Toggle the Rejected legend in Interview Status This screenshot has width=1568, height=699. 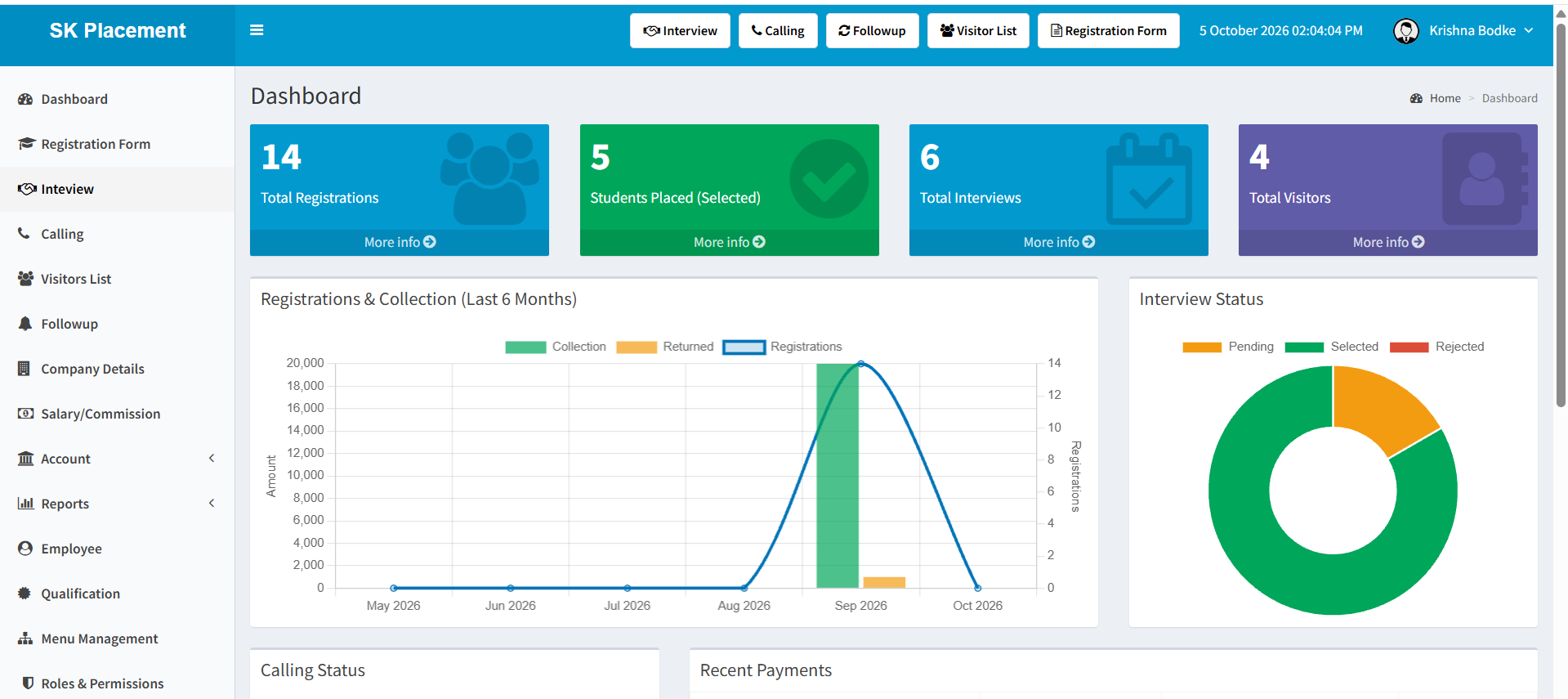(1436, 347)
